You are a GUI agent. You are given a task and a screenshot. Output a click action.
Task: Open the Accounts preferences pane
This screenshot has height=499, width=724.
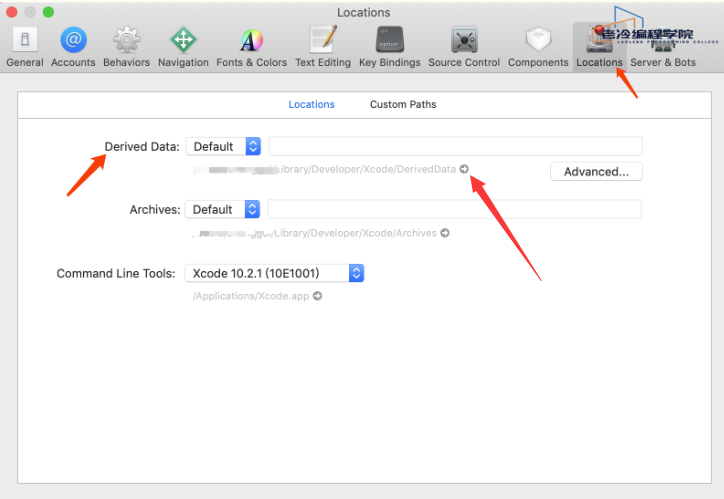73,47
